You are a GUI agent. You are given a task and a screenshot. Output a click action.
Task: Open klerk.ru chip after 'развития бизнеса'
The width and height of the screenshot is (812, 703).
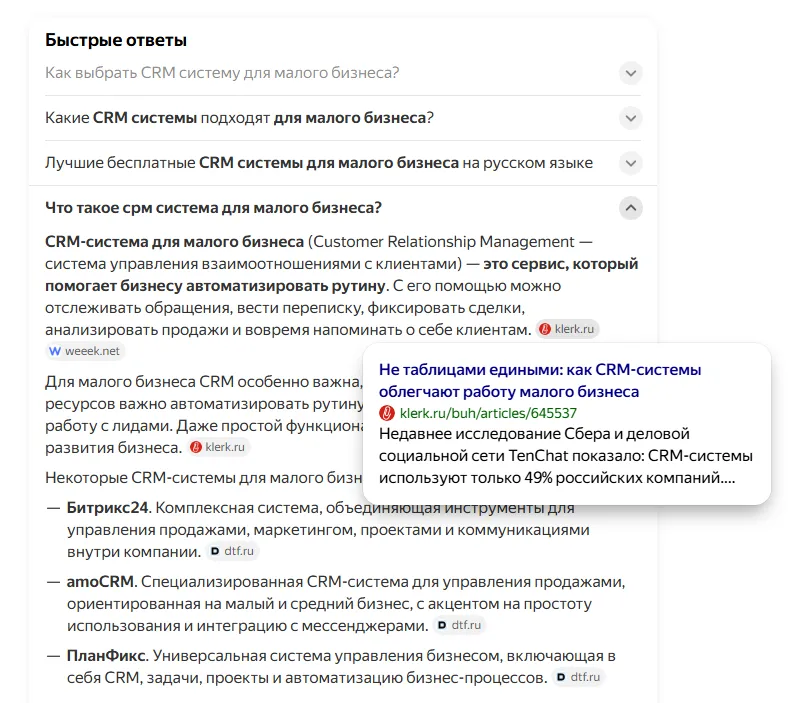point(218,447)
